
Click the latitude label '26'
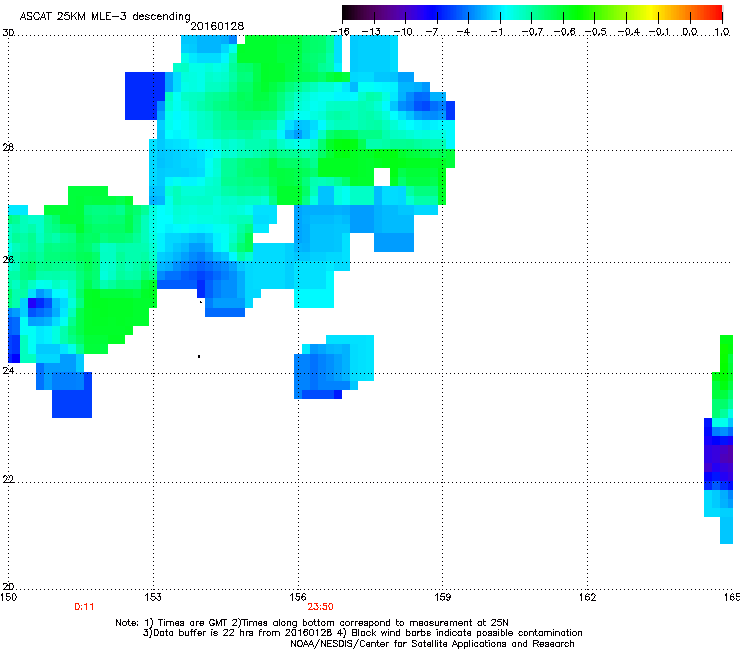pyautogui.click(x=8, y=260)
